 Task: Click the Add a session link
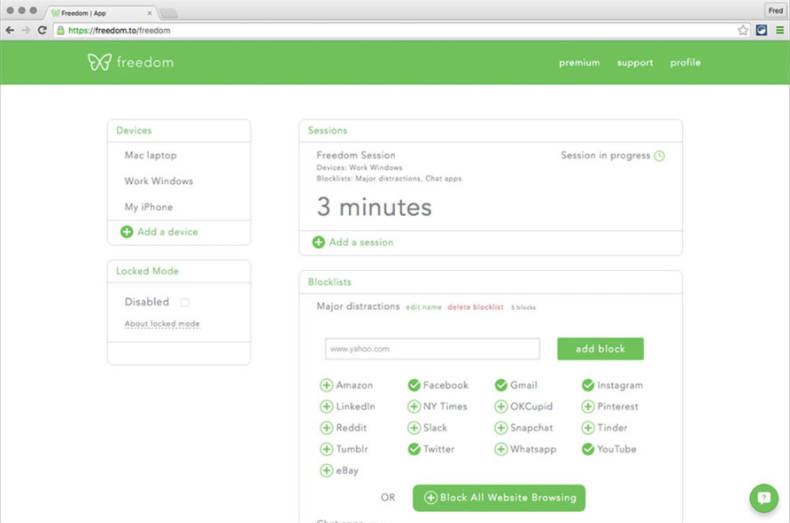(x=361, y=242)
